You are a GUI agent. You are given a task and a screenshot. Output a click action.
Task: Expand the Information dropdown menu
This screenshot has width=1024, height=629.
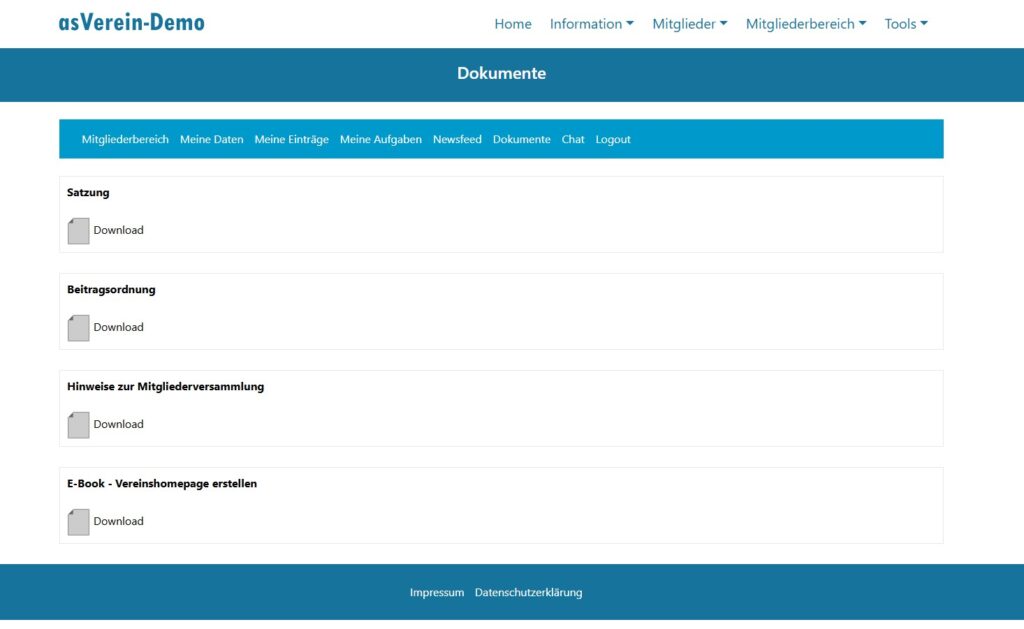[x=591, y=24]
